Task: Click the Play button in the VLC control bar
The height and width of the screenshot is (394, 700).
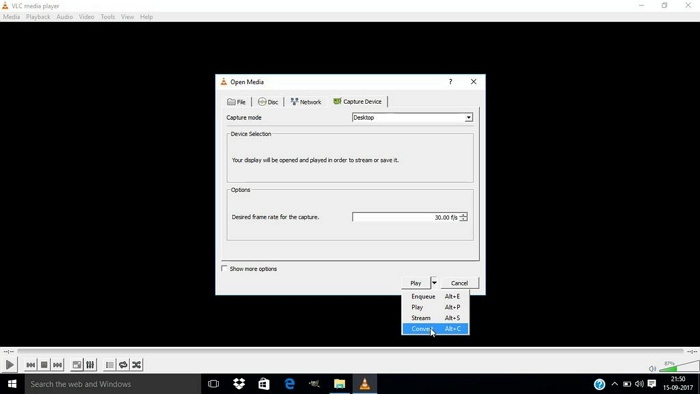Action: 9,365
